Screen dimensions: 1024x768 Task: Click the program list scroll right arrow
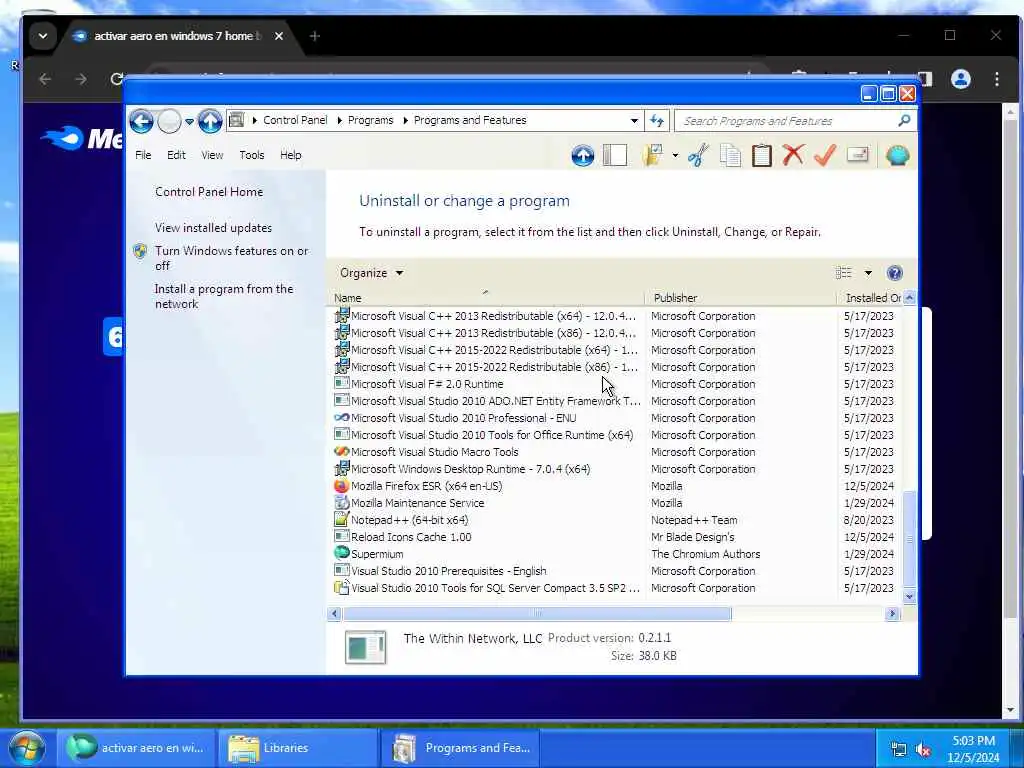pos(892,614)
